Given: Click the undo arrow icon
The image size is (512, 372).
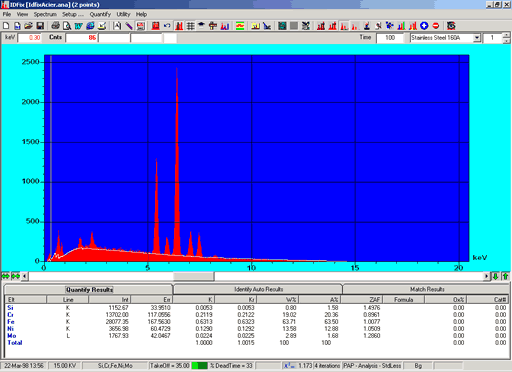Looking at the screenshot, I should 167,26.
